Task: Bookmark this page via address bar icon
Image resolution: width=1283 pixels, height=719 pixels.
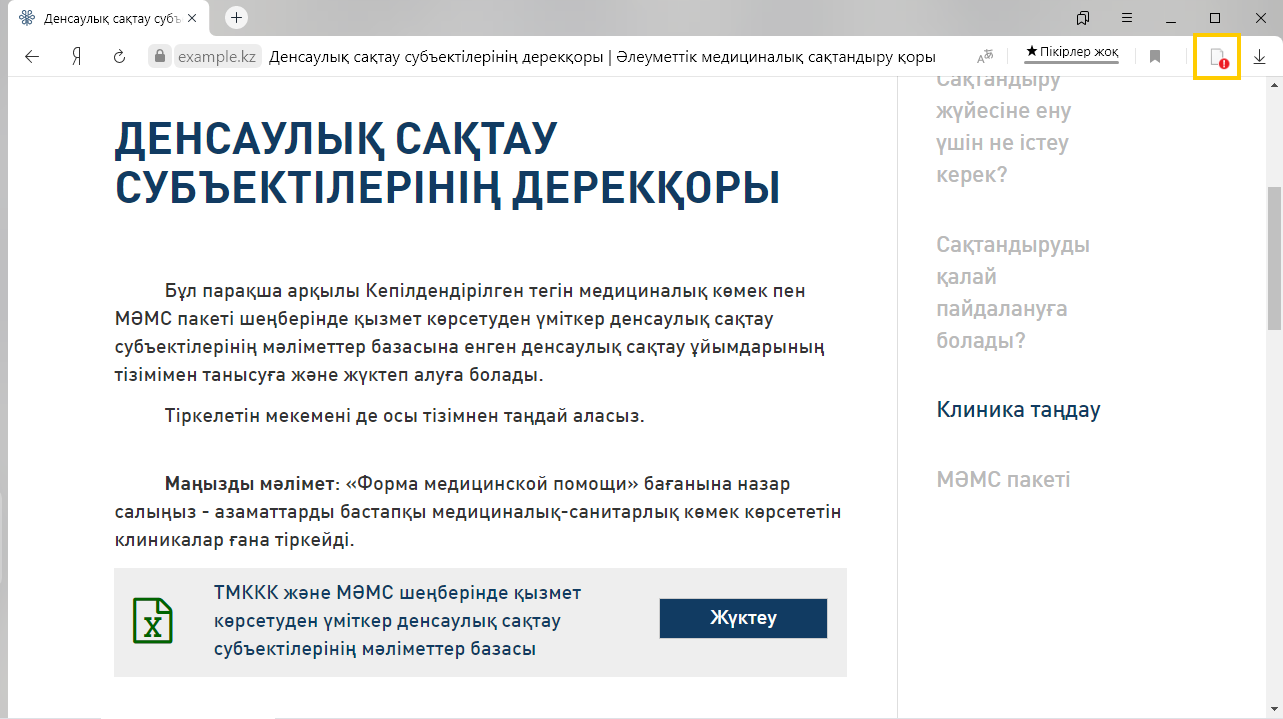Action: click(1155, 57)
